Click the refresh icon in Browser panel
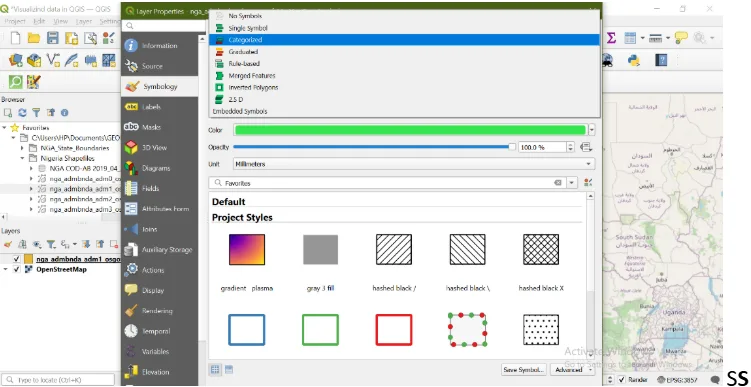Viewport: 751px width, 387px height. coord(22,113)
